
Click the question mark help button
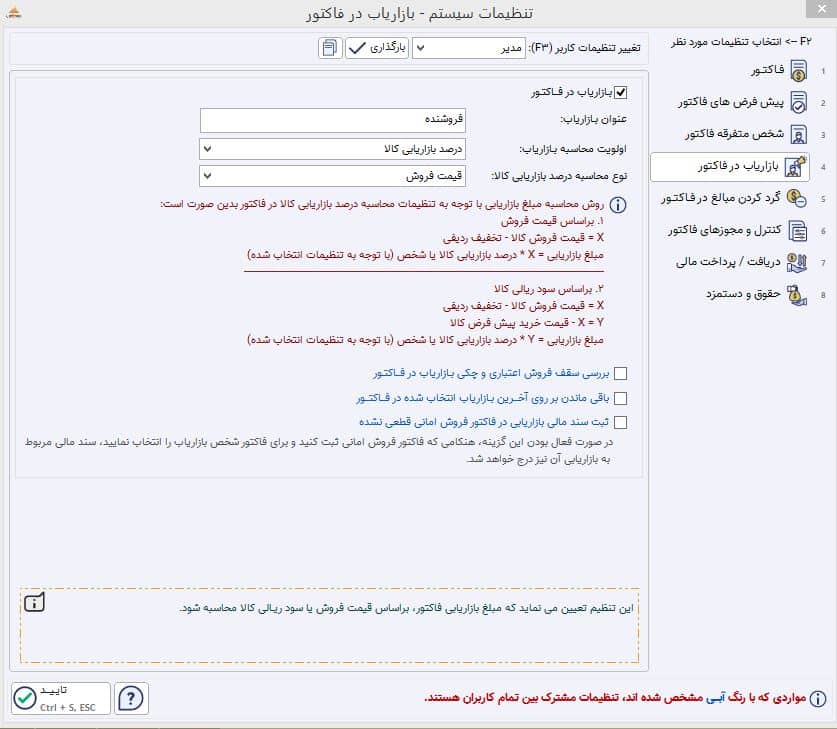tap(131, 698)
